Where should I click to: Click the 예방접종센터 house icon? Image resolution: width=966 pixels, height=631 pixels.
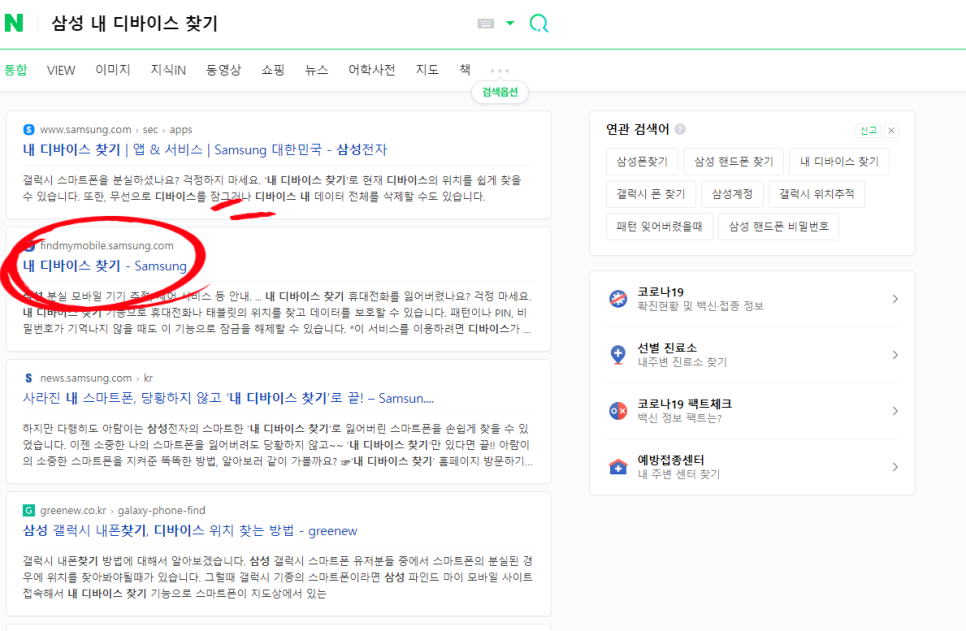pos(618,467)
